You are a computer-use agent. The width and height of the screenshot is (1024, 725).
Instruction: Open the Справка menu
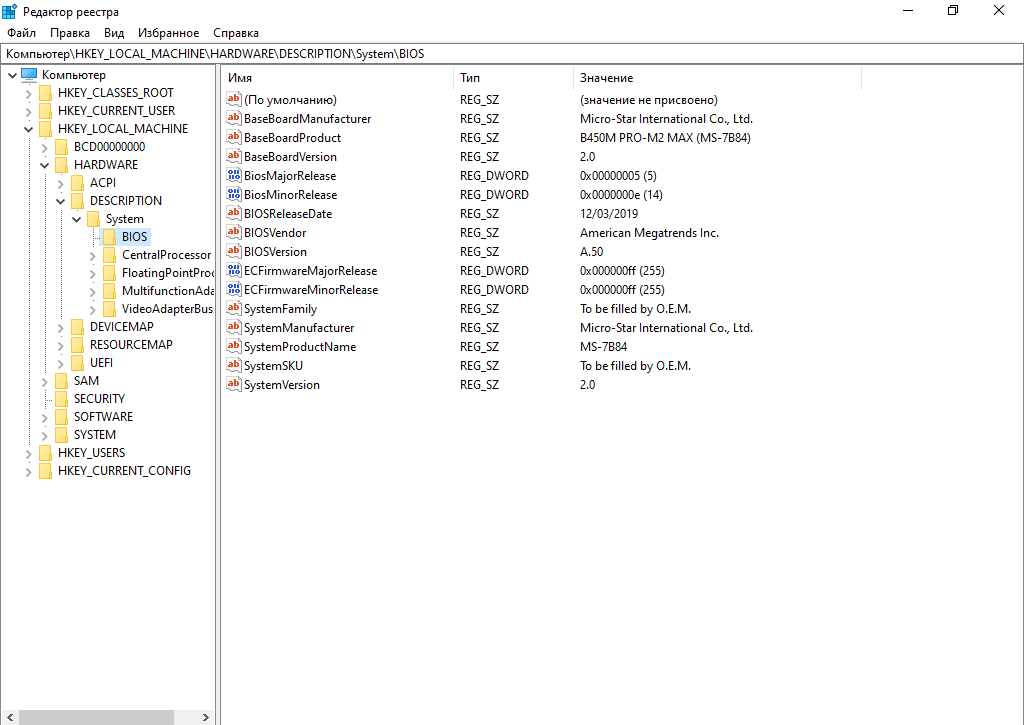(236, 33)
